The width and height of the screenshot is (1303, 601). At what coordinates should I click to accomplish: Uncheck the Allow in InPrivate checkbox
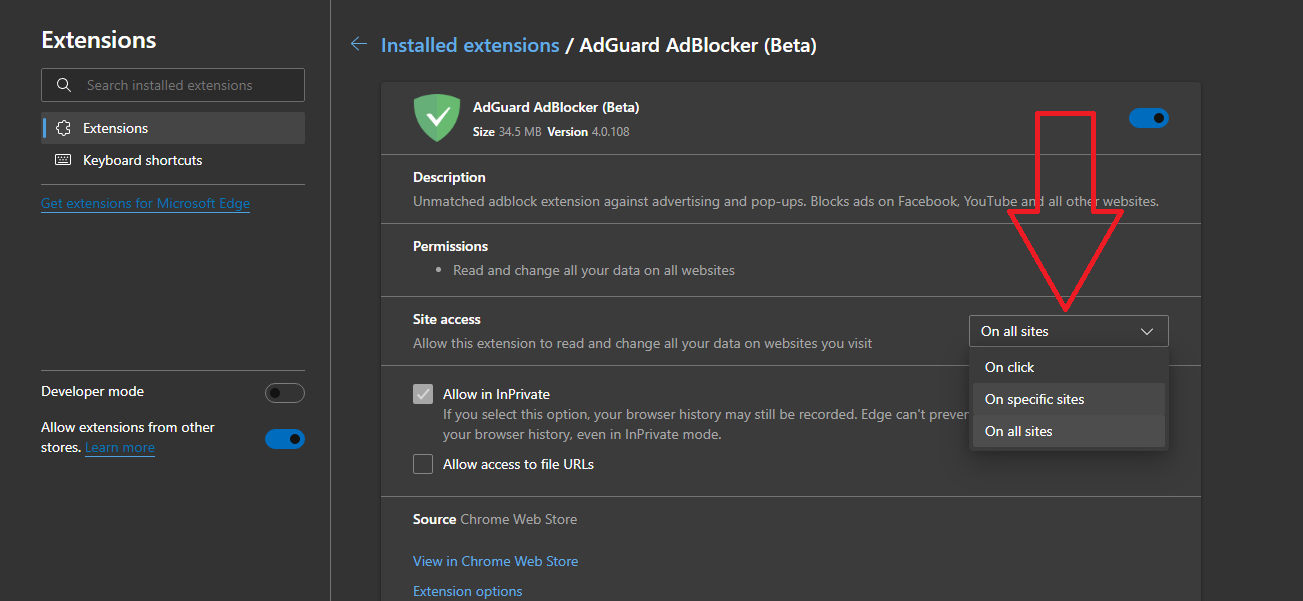click(423, 394)
